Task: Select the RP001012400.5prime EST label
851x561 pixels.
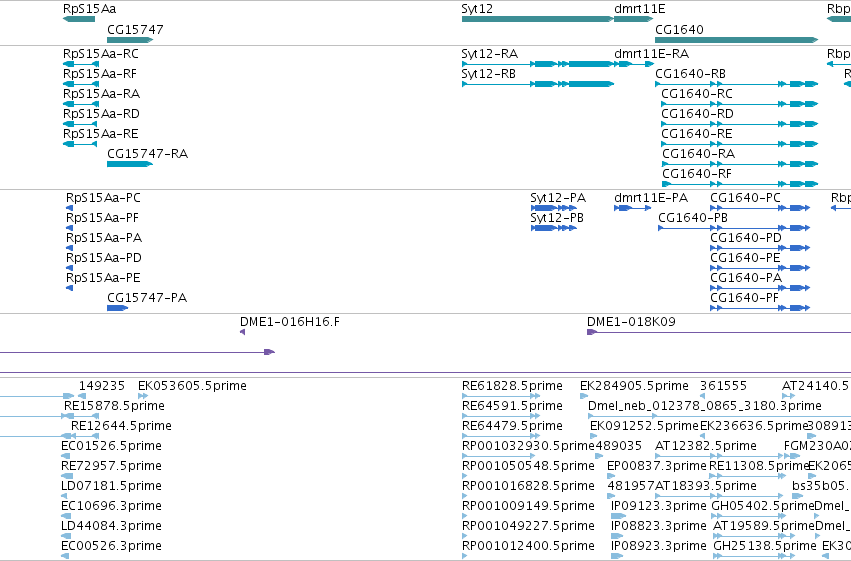Action: tap(528, 545)
